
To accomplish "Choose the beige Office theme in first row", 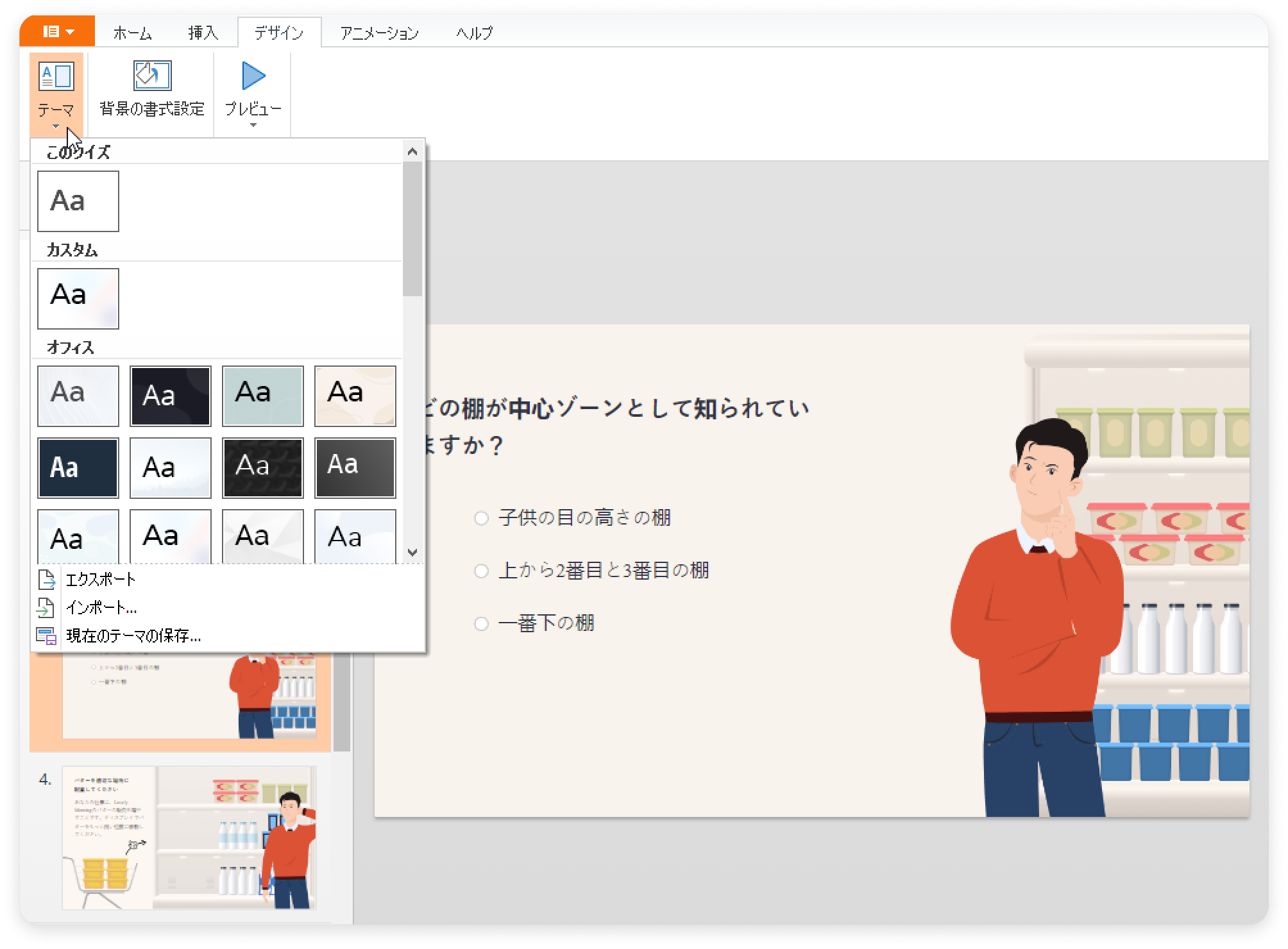I will (x=355, y=396).
